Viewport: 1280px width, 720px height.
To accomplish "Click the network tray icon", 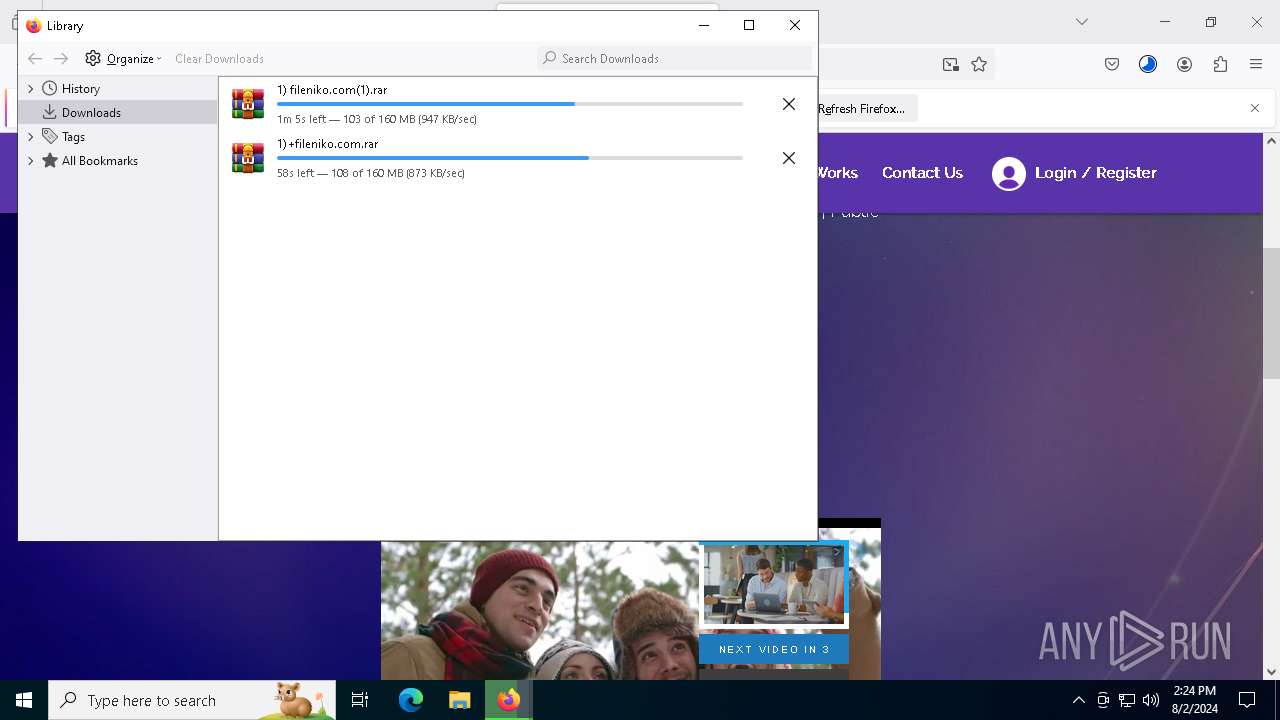I will pos(1127,700).
